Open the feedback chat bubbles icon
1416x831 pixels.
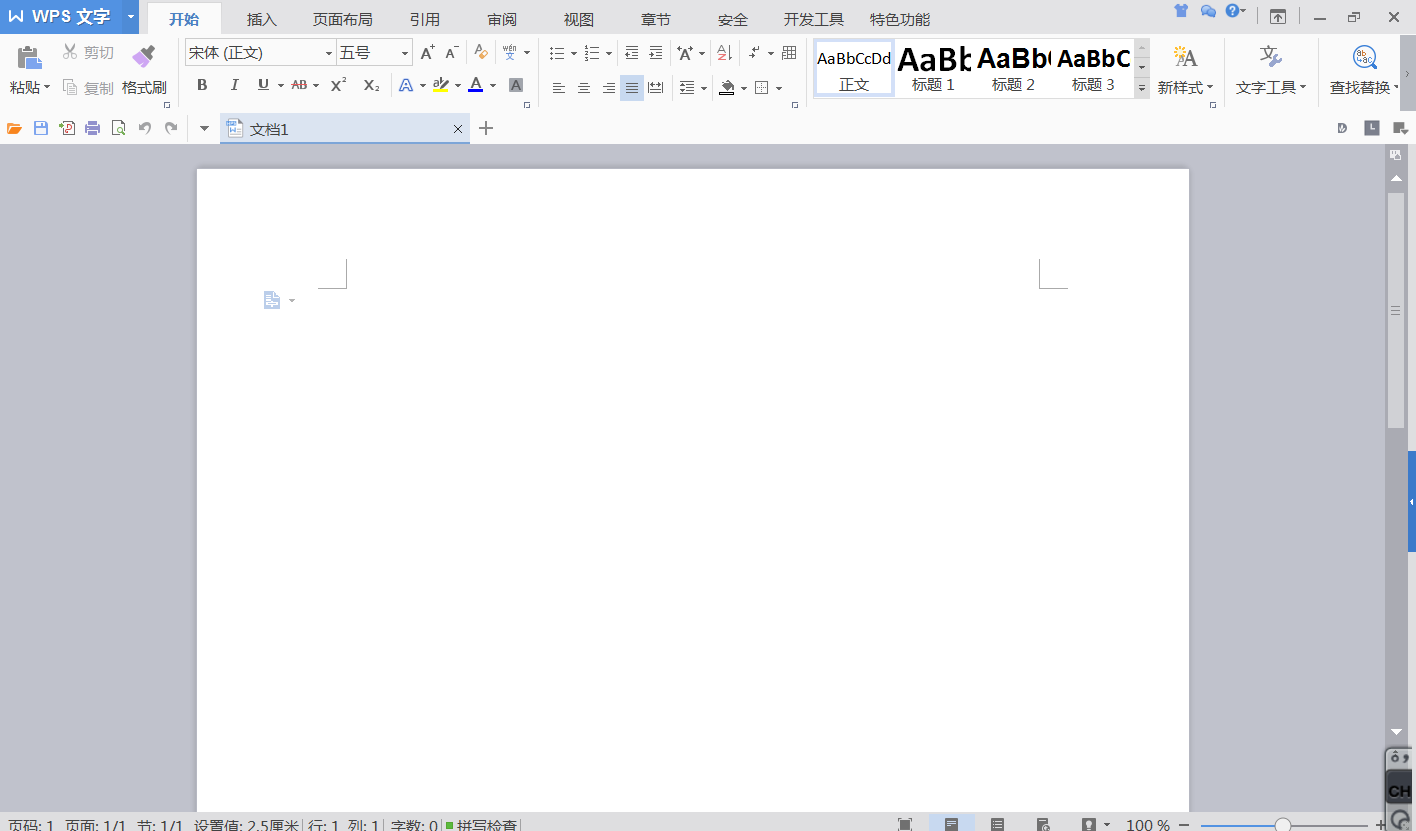coord(1208,12)
